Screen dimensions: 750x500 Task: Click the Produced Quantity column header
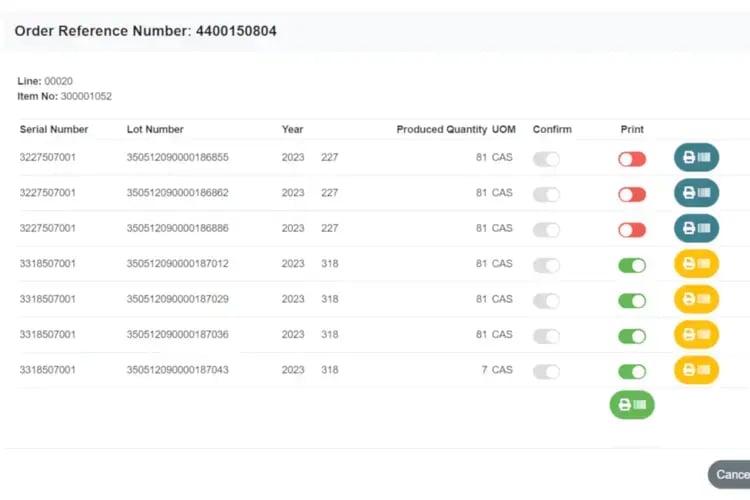point(441,129)
